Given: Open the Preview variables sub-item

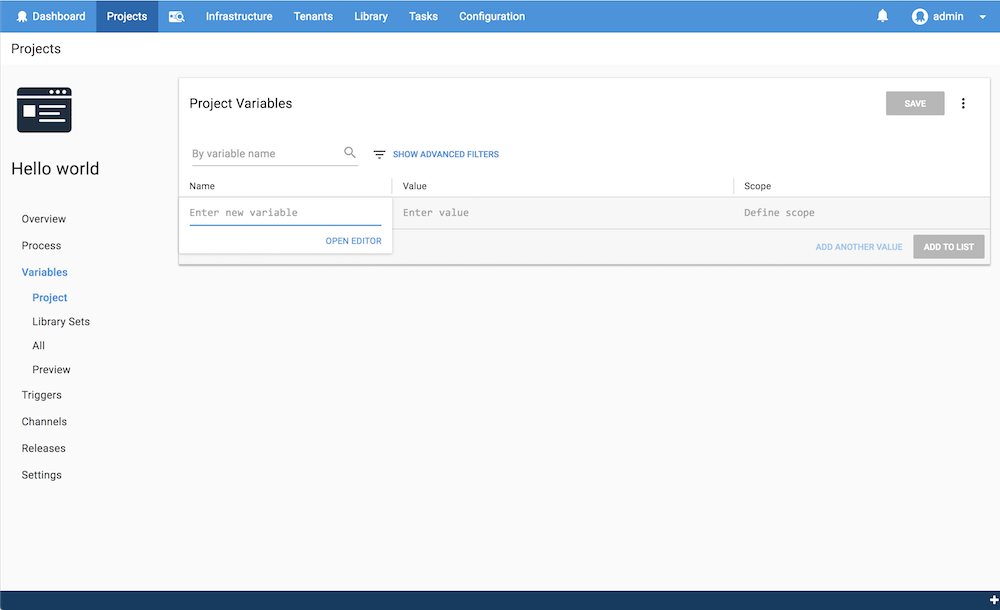Looking at the screenshot, I should tap(51, 370).
